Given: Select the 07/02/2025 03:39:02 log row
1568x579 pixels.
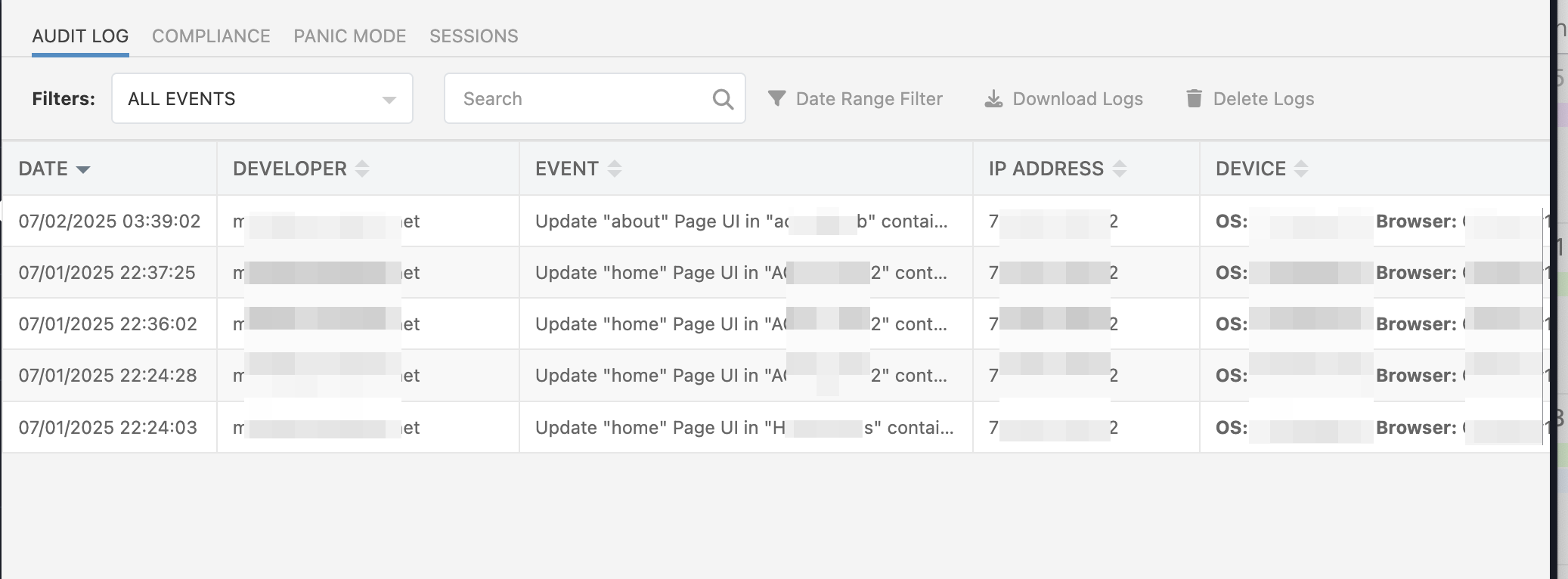Looking at the screenshot, I should 110,221.
